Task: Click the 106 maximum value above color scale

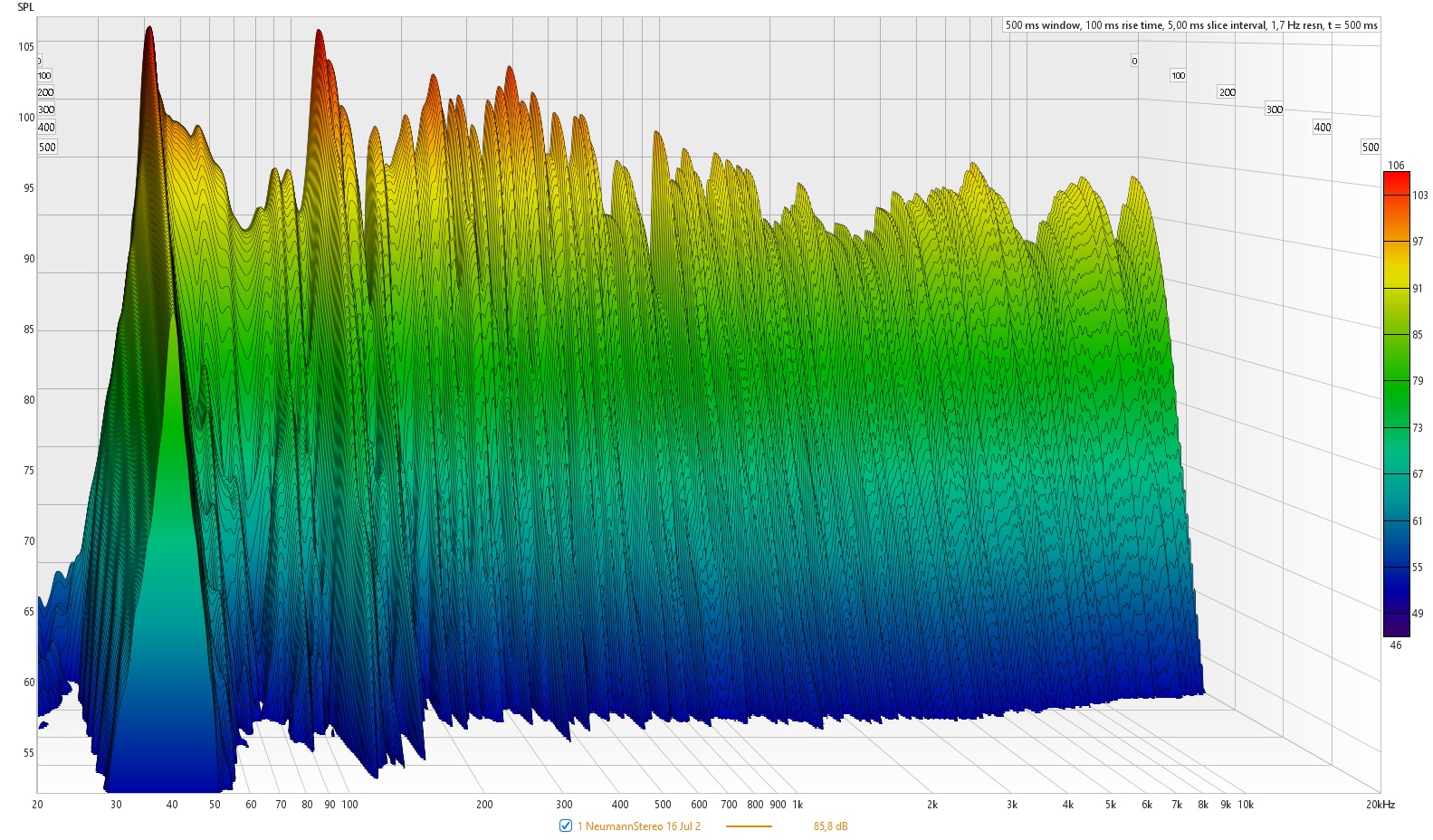Action: tap(1396, 165)
